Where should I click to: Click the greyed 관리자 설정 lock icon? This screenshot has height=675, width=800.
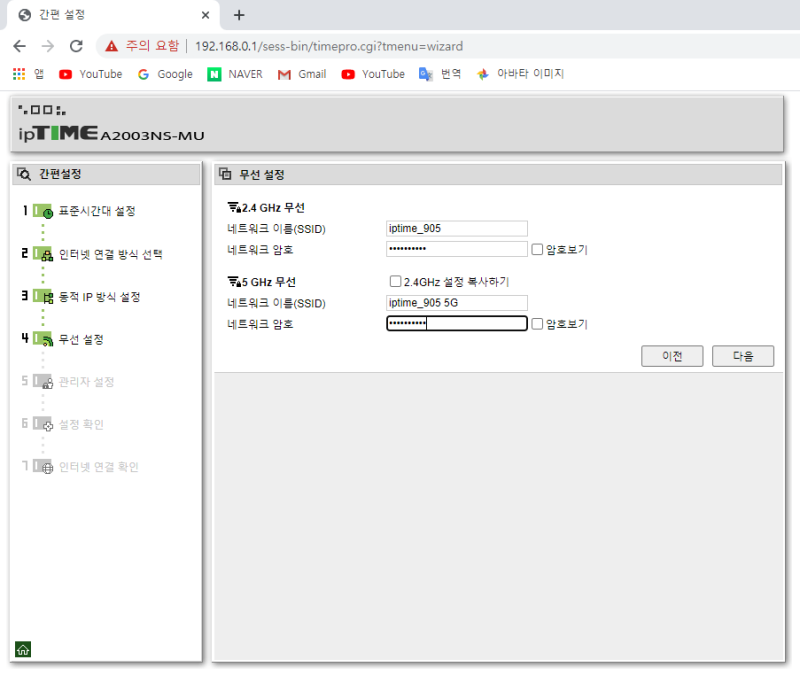tap(46, 381)
